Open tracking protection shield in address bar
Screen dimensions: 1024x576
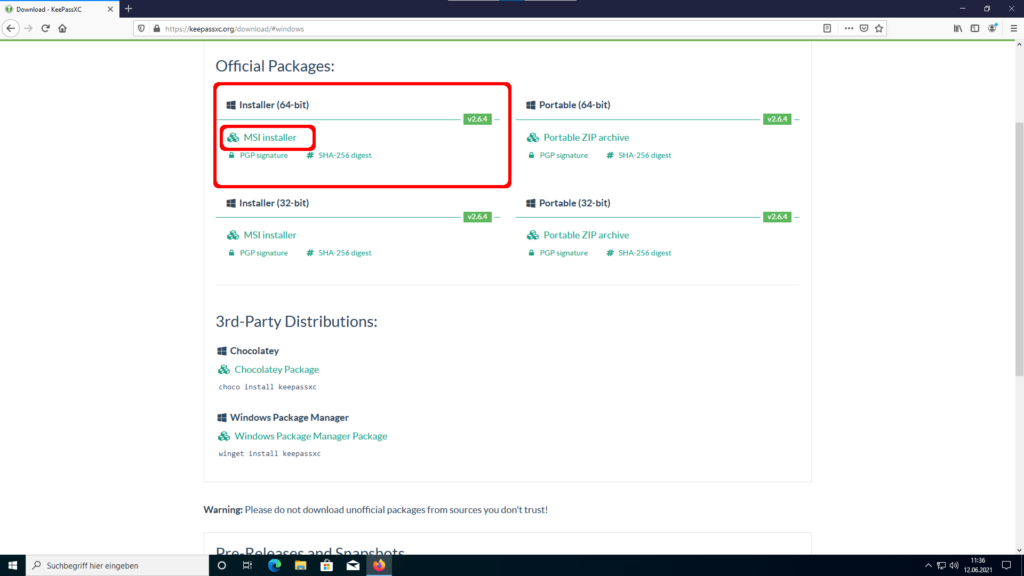[141, 29]
